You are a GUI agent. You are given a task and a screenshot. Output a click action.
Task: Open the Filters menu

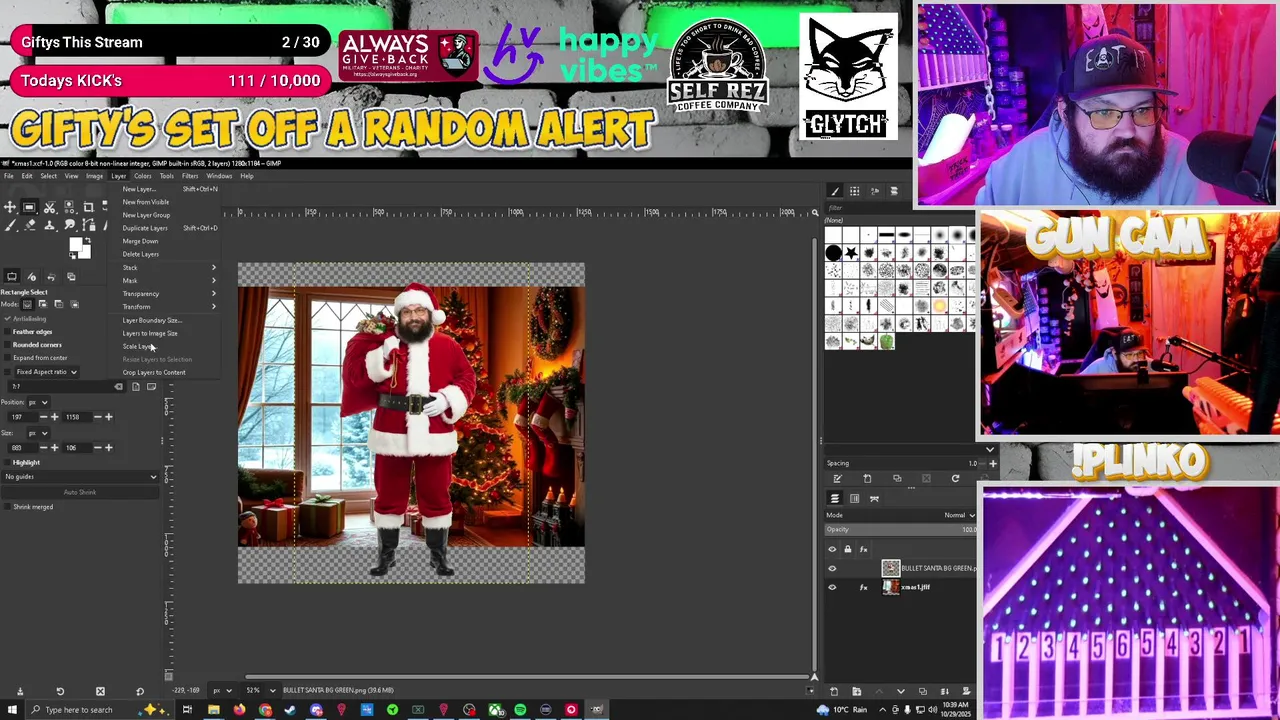190,176
